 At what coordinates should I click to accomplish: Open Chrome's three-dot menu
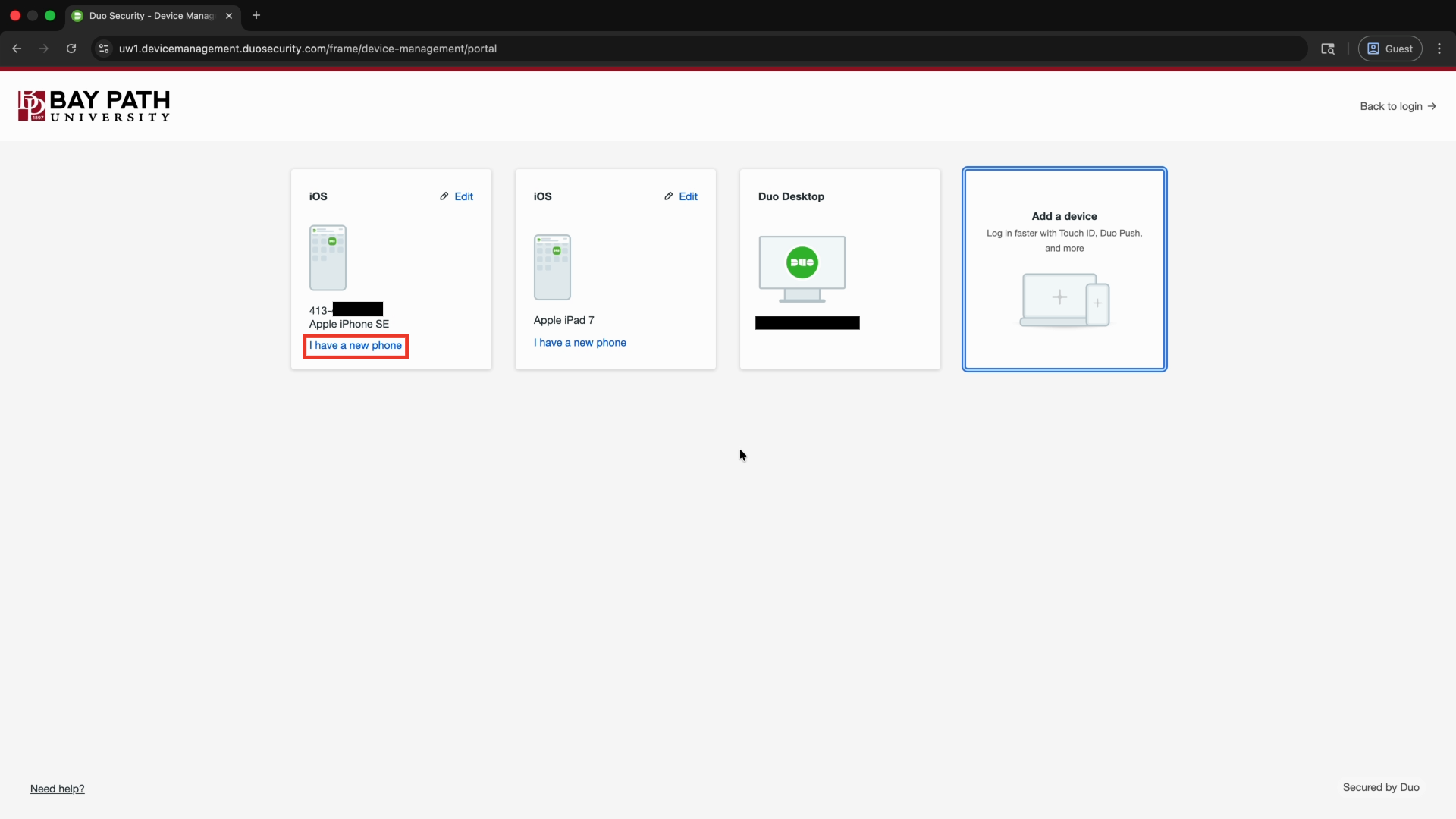(x=1439, y=49)
